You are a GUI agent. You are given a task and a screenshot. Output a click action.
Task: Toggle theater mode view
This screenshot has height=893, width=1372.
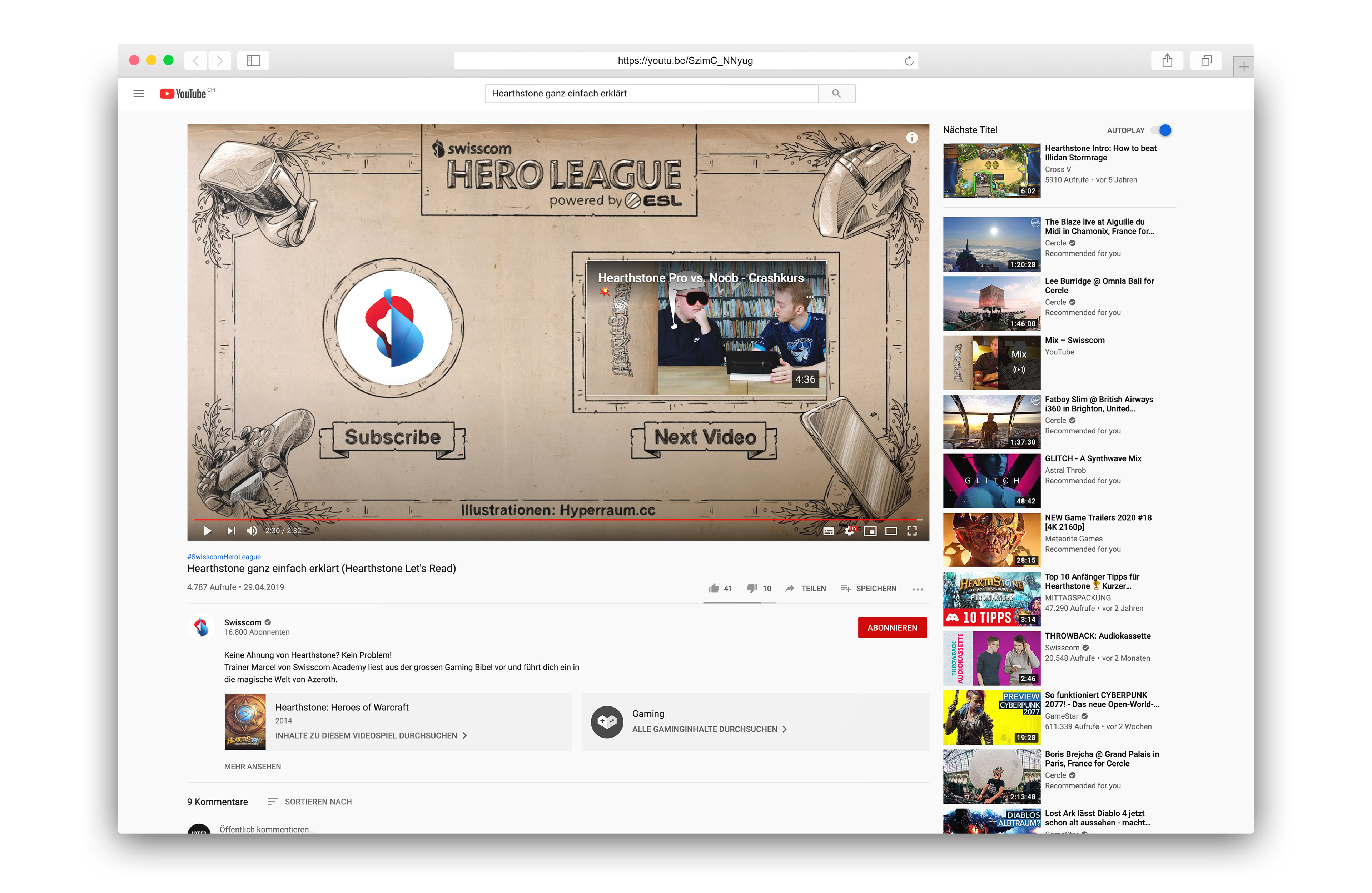(x=891, y=530)
